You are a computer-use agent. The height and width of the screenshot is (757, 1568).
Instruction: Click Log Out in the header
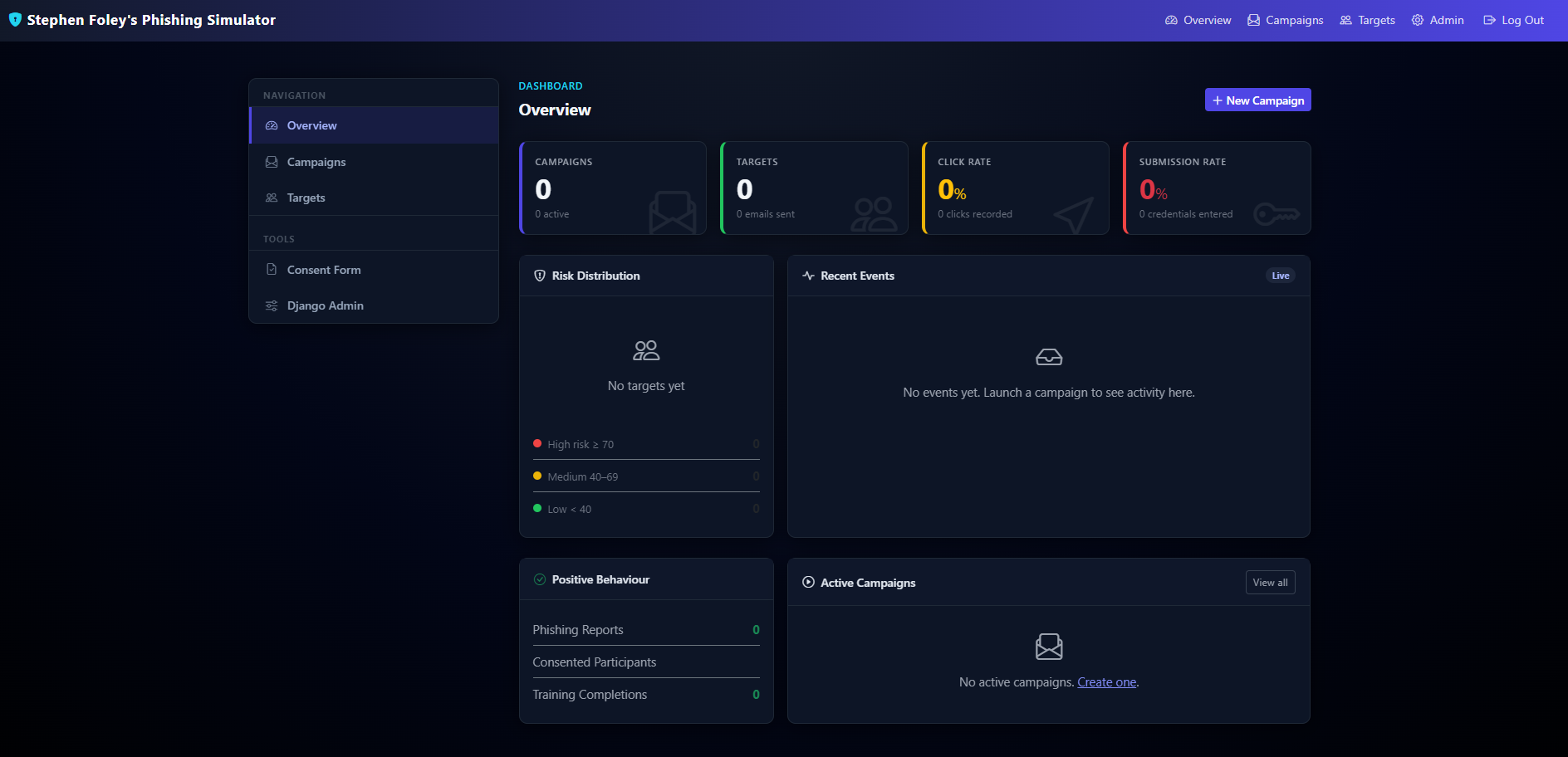(1513, 19)
